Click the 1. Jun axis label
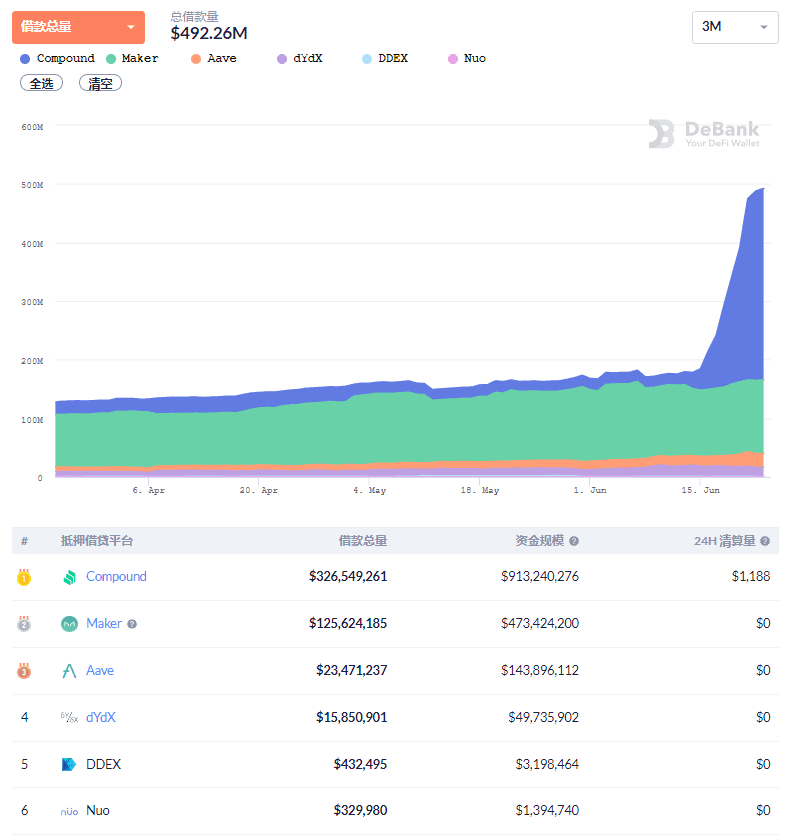 [x=590, y=490]
